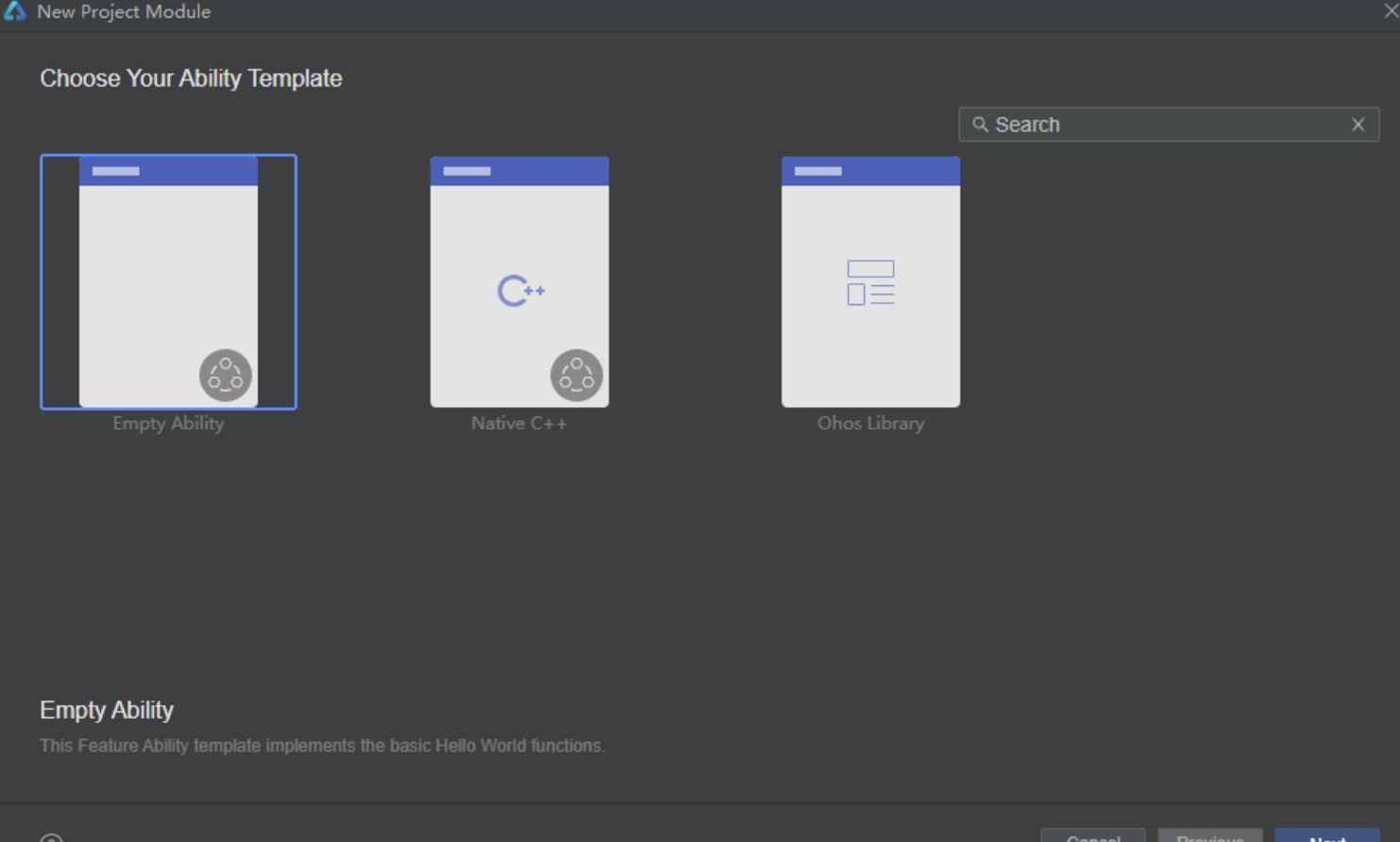Image resolution: width=1400 pixels, height=842 pixels.
Task: Click blue header bar of Ohos Library card
Action: click(x=870, y=171)
